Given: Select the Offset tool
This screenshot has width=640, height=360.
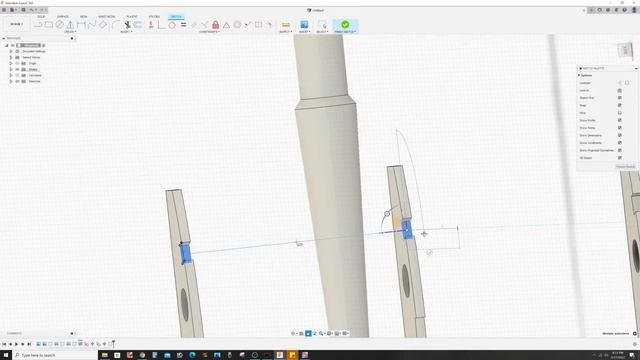Looking at the screenshot, I should (138, 25).
